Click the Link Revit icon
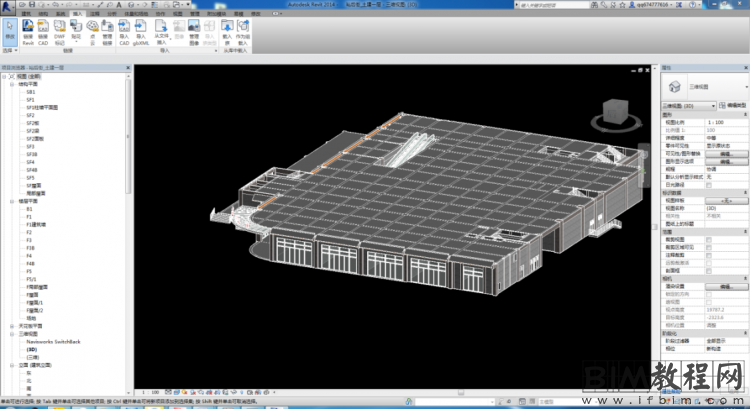 pos(28,29)
